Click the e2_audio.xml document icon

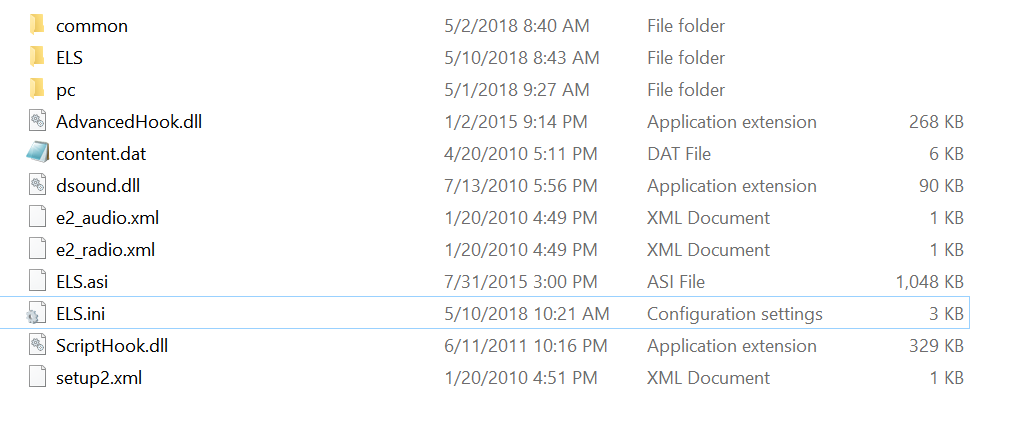[x=37, y=218]
